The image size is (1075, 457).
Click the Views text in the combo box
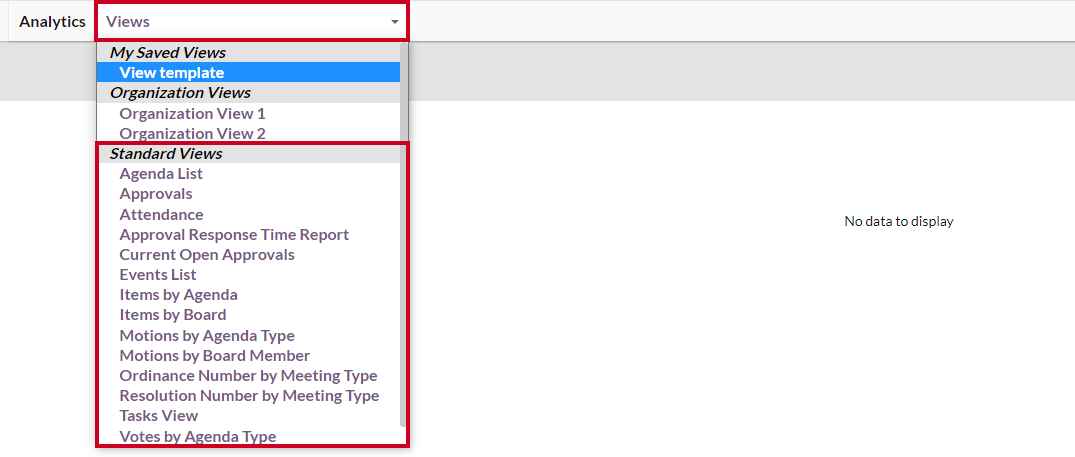coord(128,22)
